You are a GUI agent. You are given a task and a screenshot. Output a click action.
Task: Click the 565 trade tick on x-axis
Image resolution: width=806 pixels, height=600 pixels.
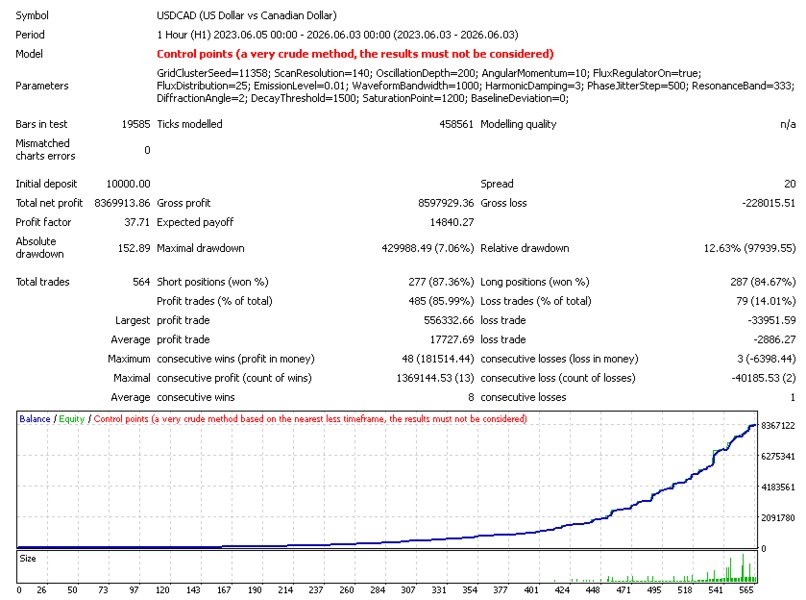point(746,590)
